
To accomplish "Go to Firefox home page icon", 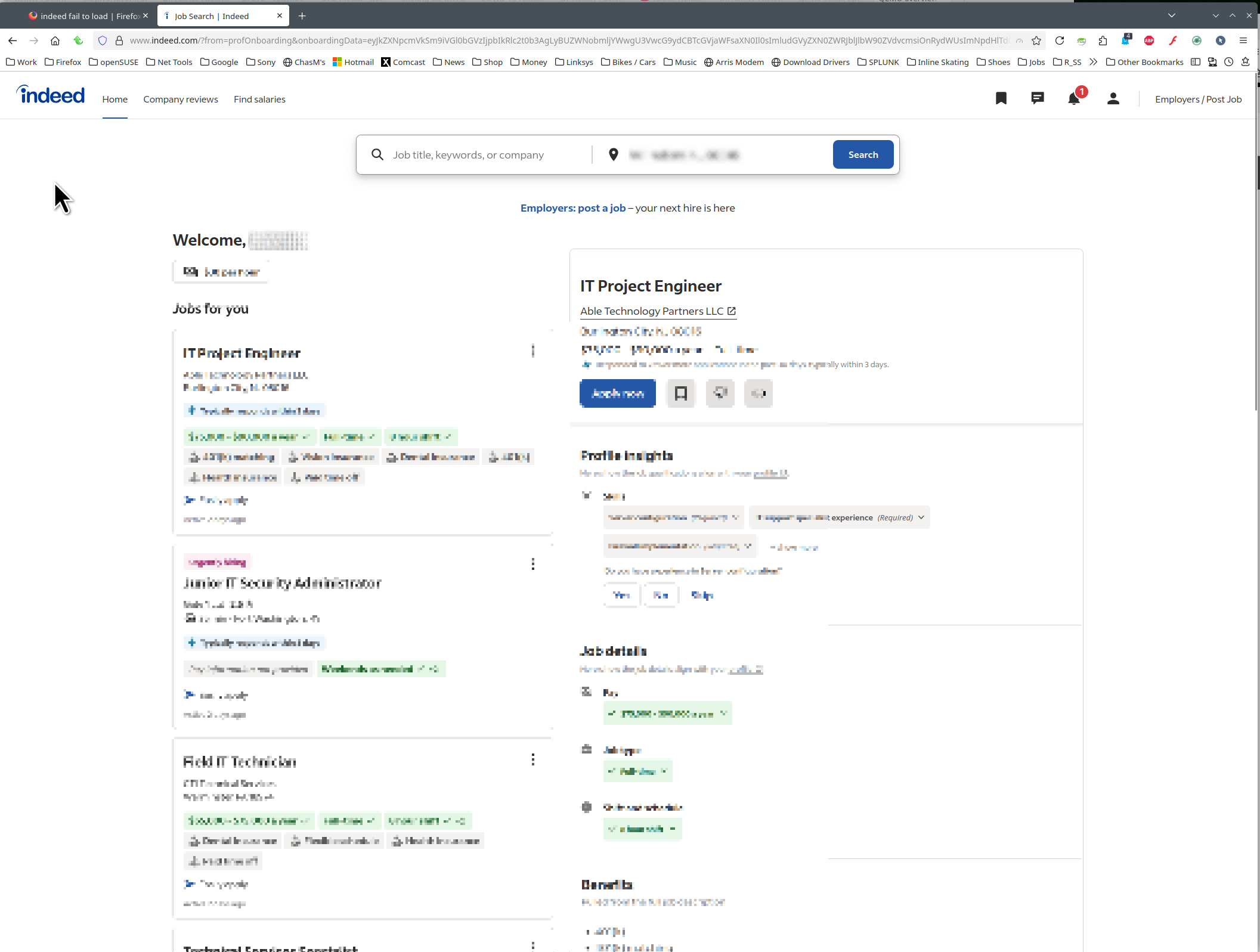I will pos(55,41).
